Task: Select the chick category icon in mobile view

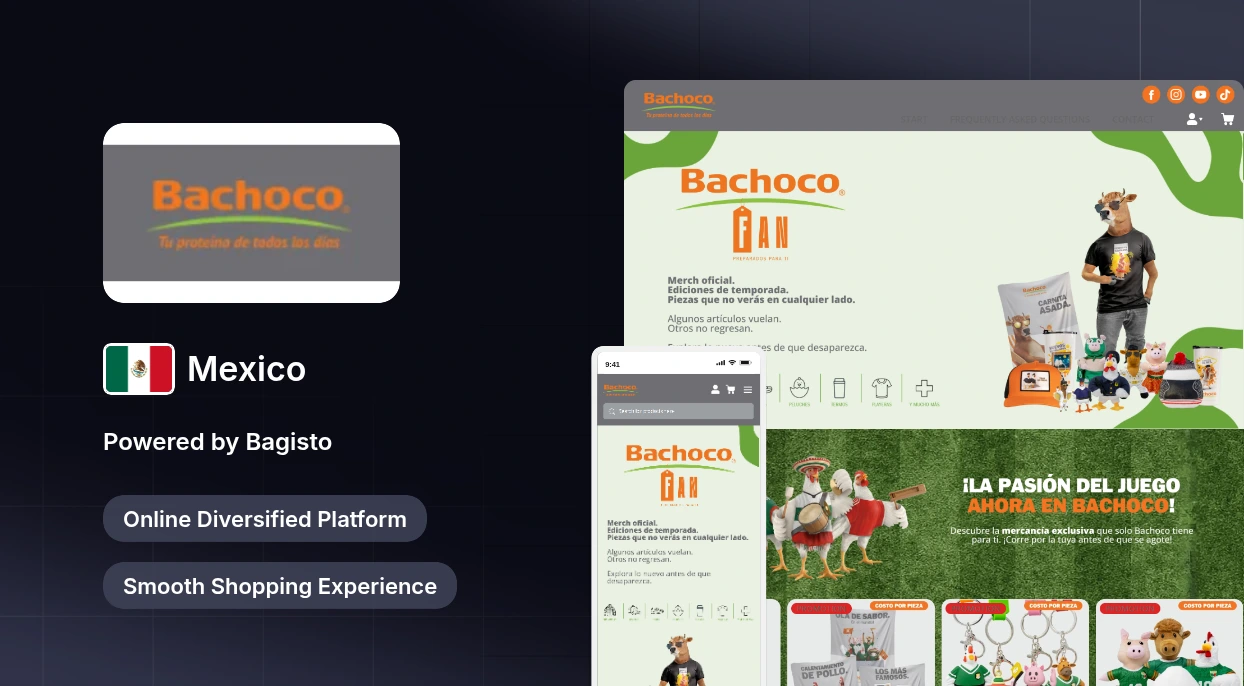Action: point(679,610)
